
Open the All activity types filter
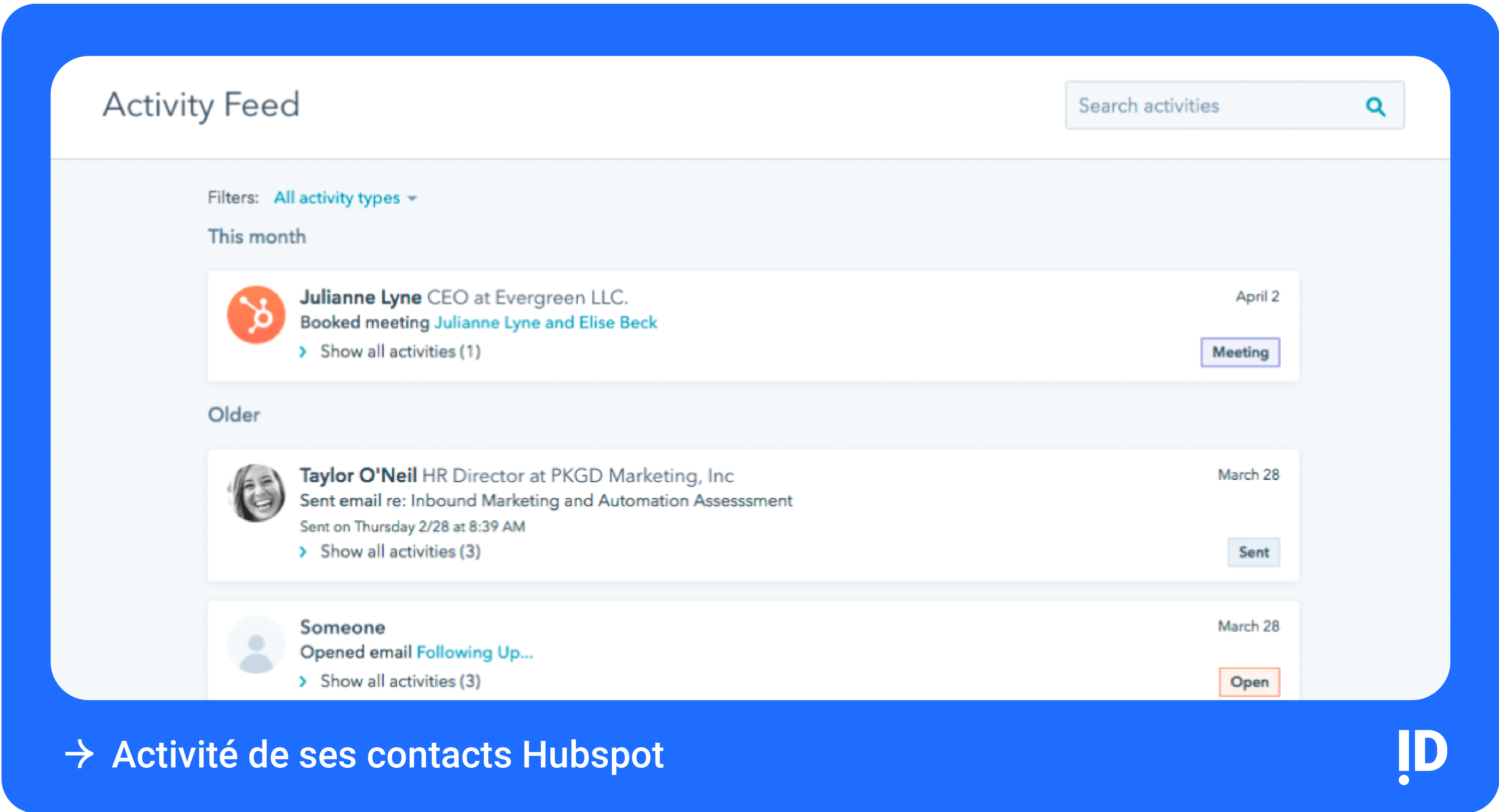point(345,198)
